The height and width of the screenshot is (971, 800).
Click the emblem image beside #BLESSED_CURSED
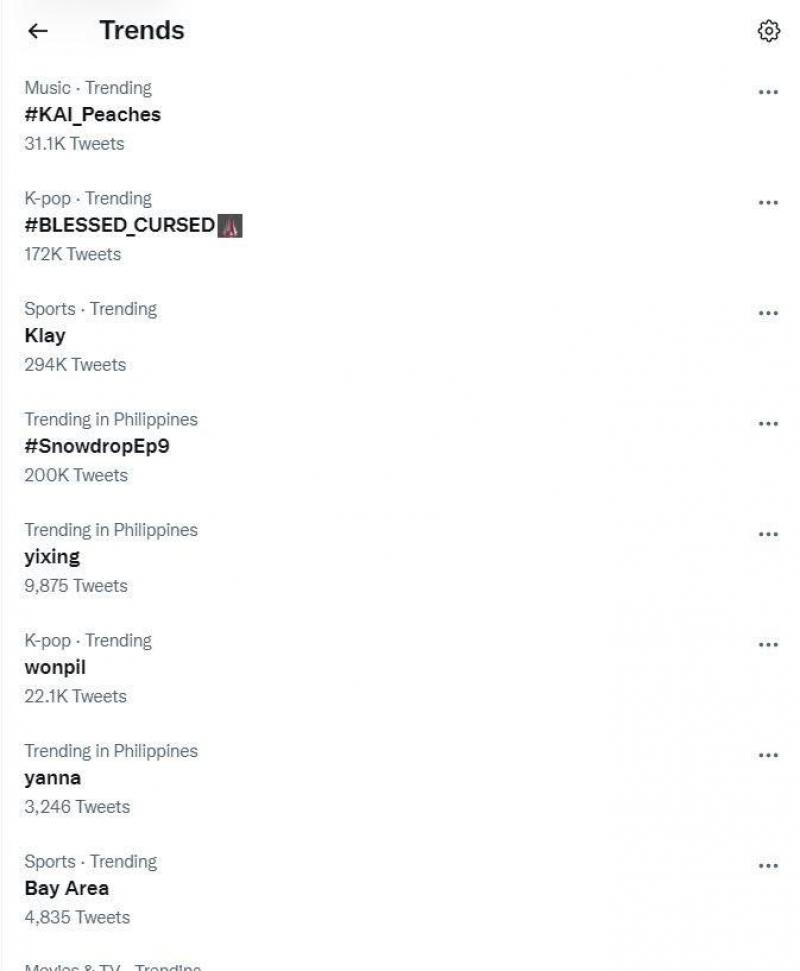(232, 225)
